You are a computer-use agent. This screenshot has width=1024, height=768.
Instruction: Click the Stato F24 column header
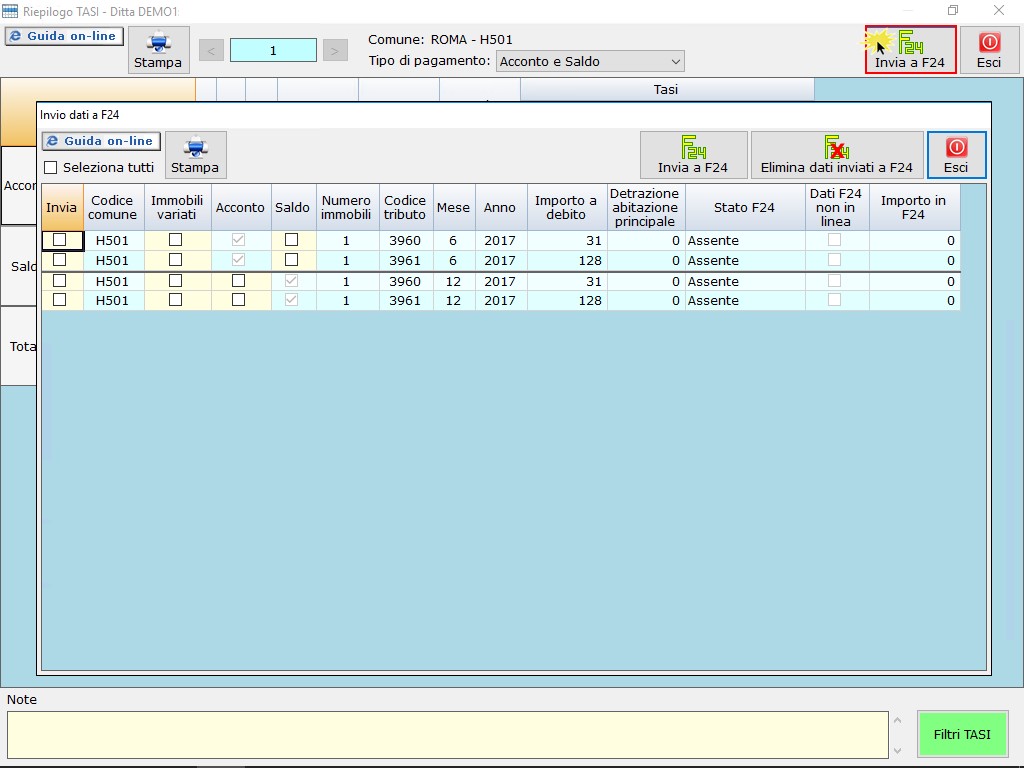point(744,207)
